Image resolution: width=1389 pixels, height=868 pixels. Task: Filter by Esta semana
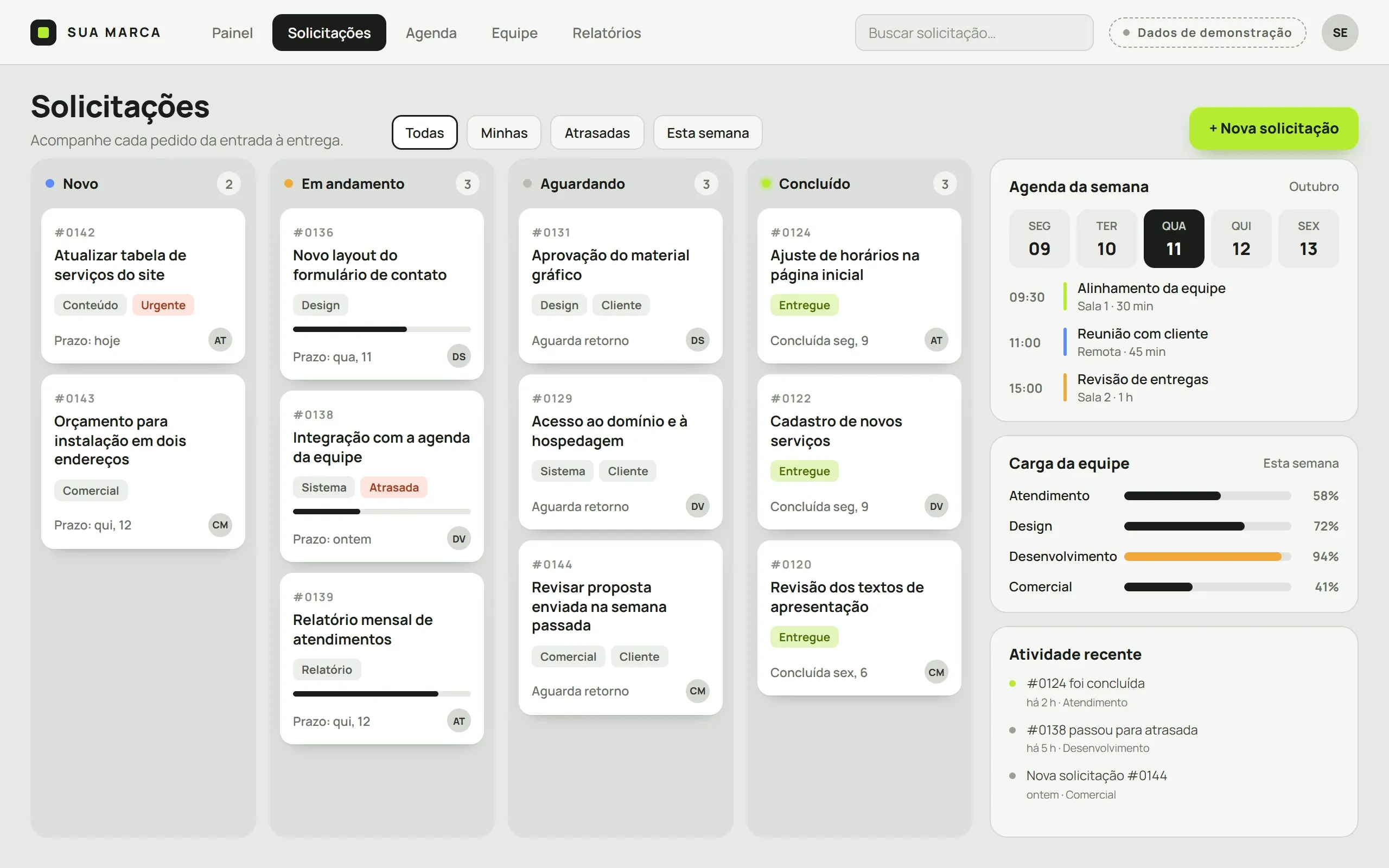tap(708, 132)
